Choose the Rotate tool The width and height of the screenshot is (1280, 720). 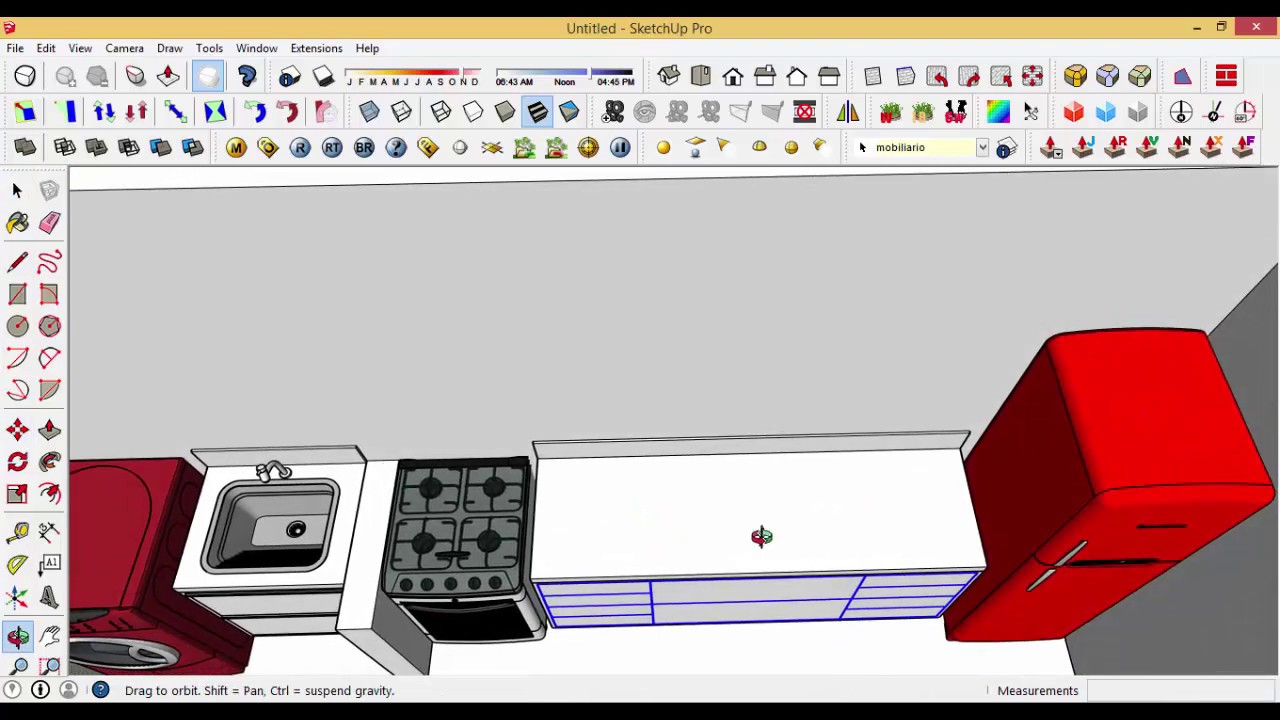tap(17, 462)
